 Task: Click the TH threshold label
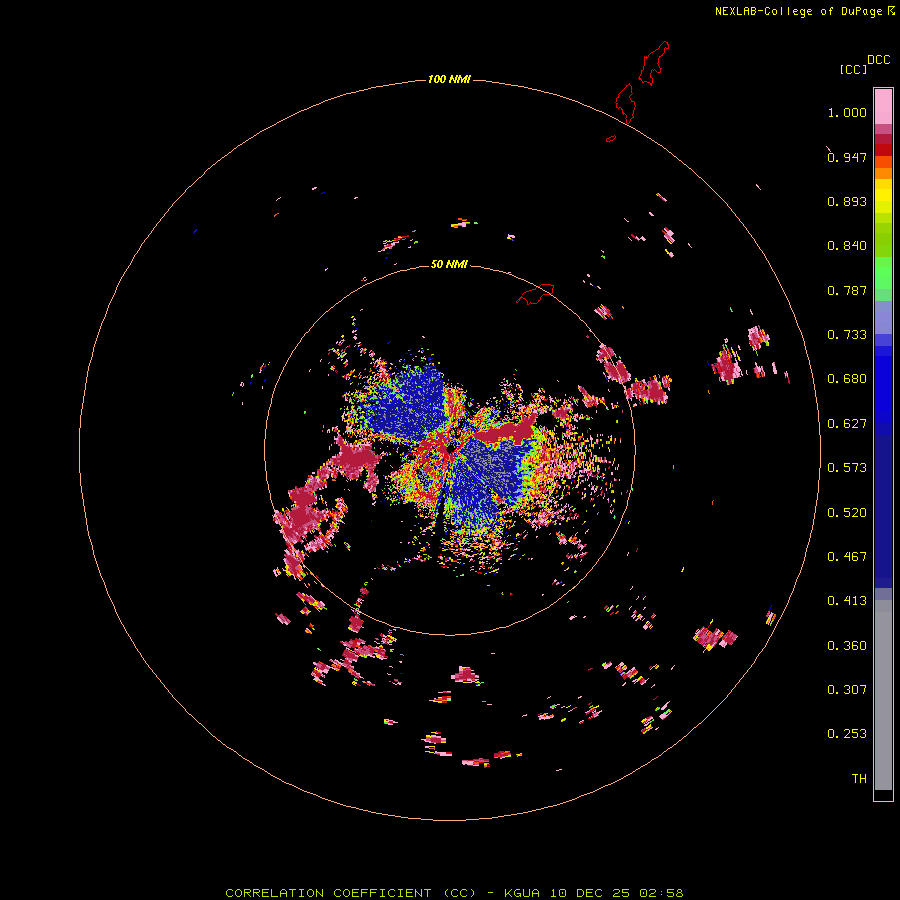(x=859, y=779)
